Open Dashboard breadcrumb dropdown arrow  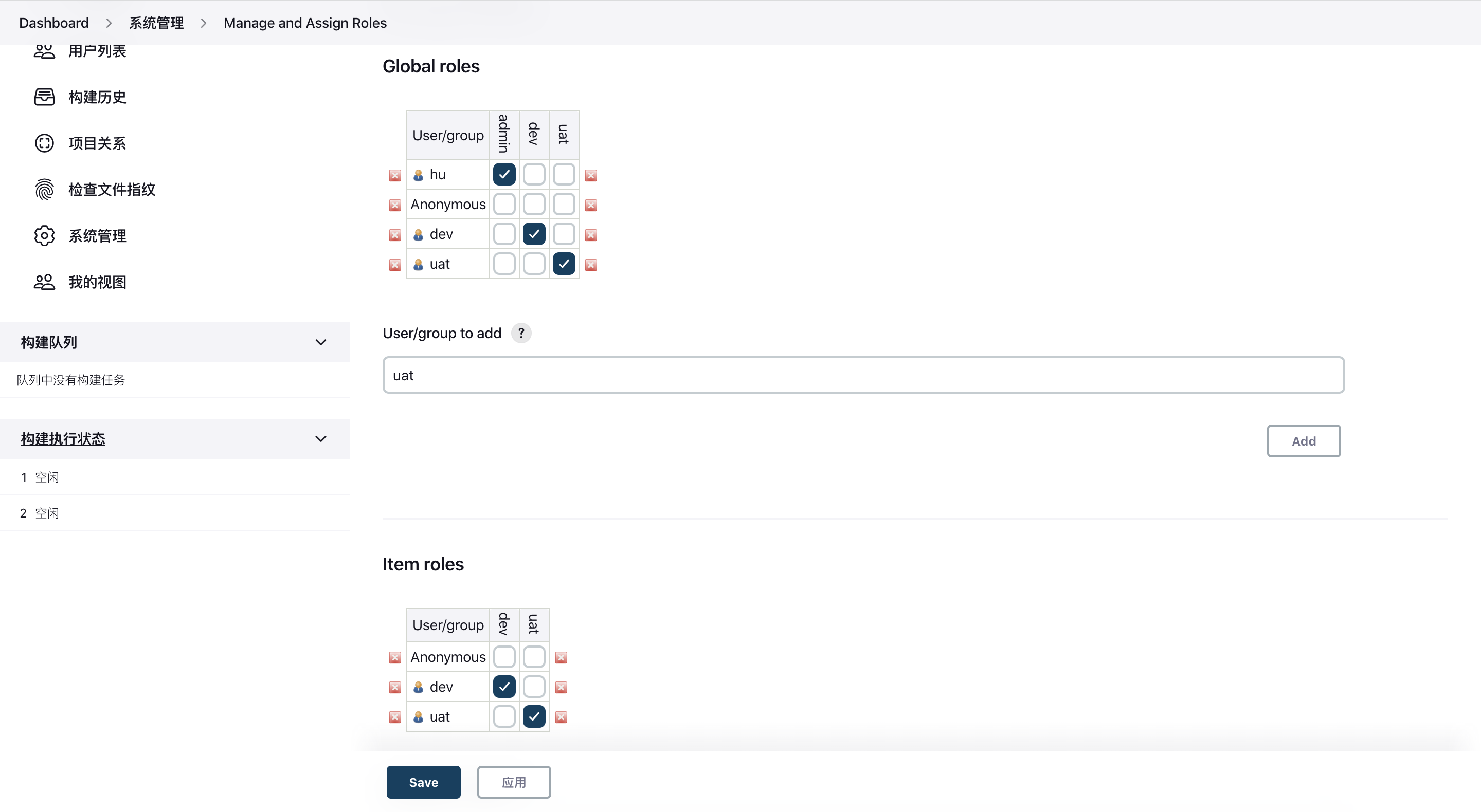pos(109,23)
